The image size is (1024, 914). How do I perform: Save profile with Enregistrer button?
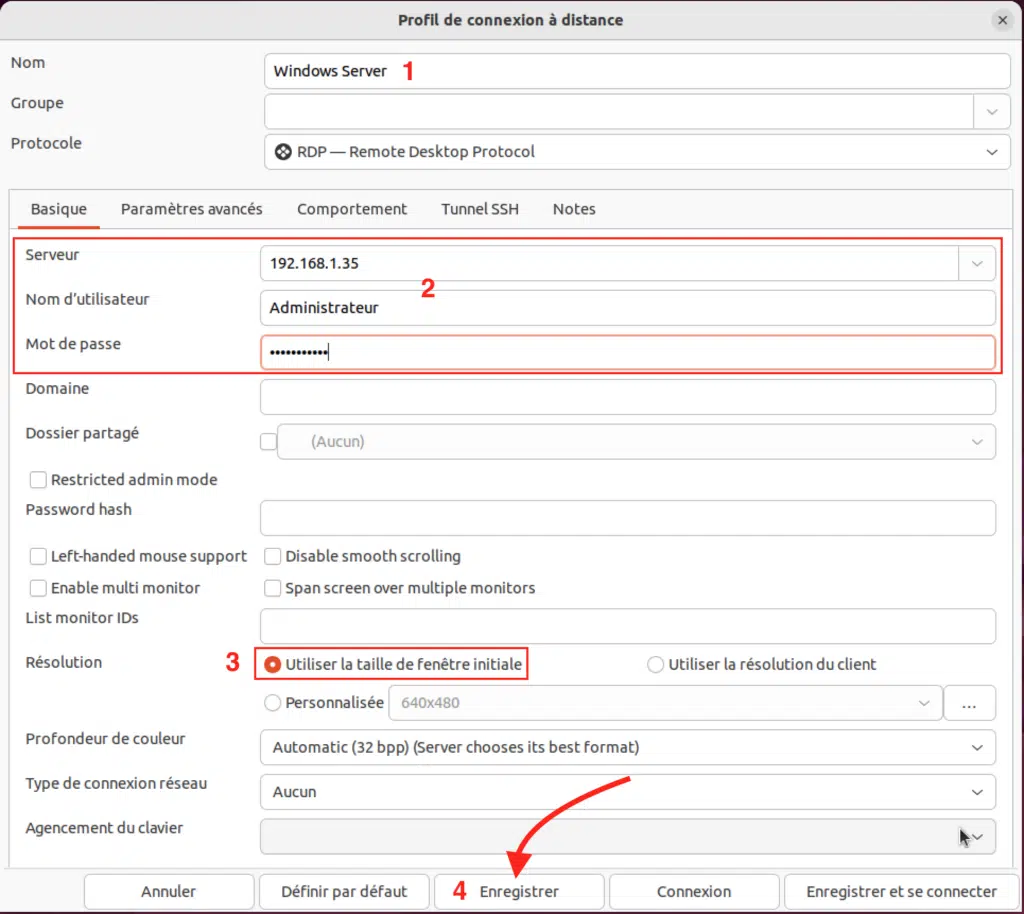519,892
